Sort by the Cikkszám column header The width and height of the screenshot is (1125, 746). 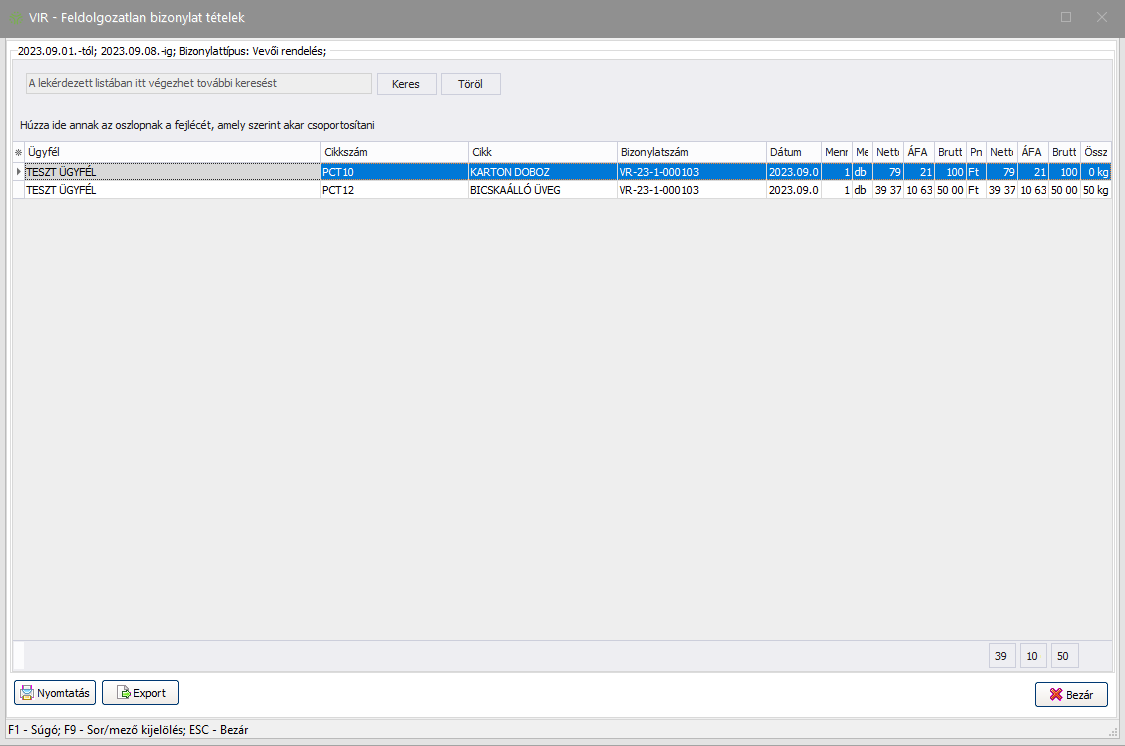tap(394, 152)
